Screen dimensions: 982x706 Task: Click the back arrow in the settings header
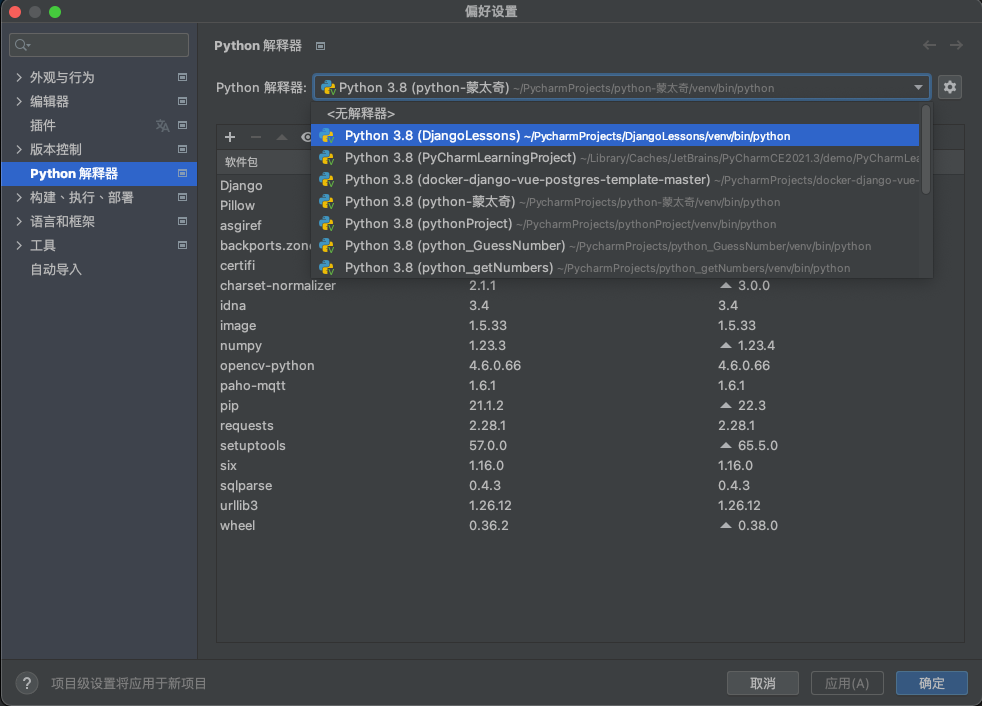point(929,45)
